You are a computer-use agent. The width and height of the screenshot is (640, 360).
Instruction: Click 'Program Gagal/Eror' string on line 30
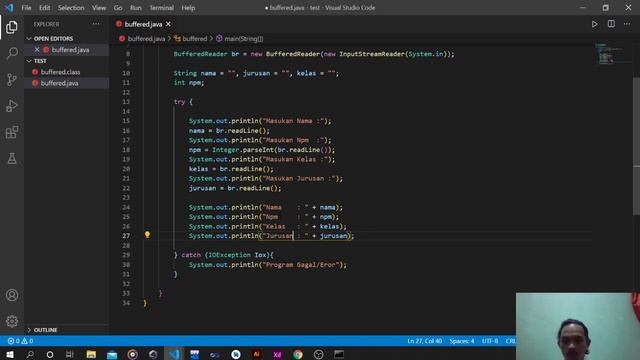(301, 265)
